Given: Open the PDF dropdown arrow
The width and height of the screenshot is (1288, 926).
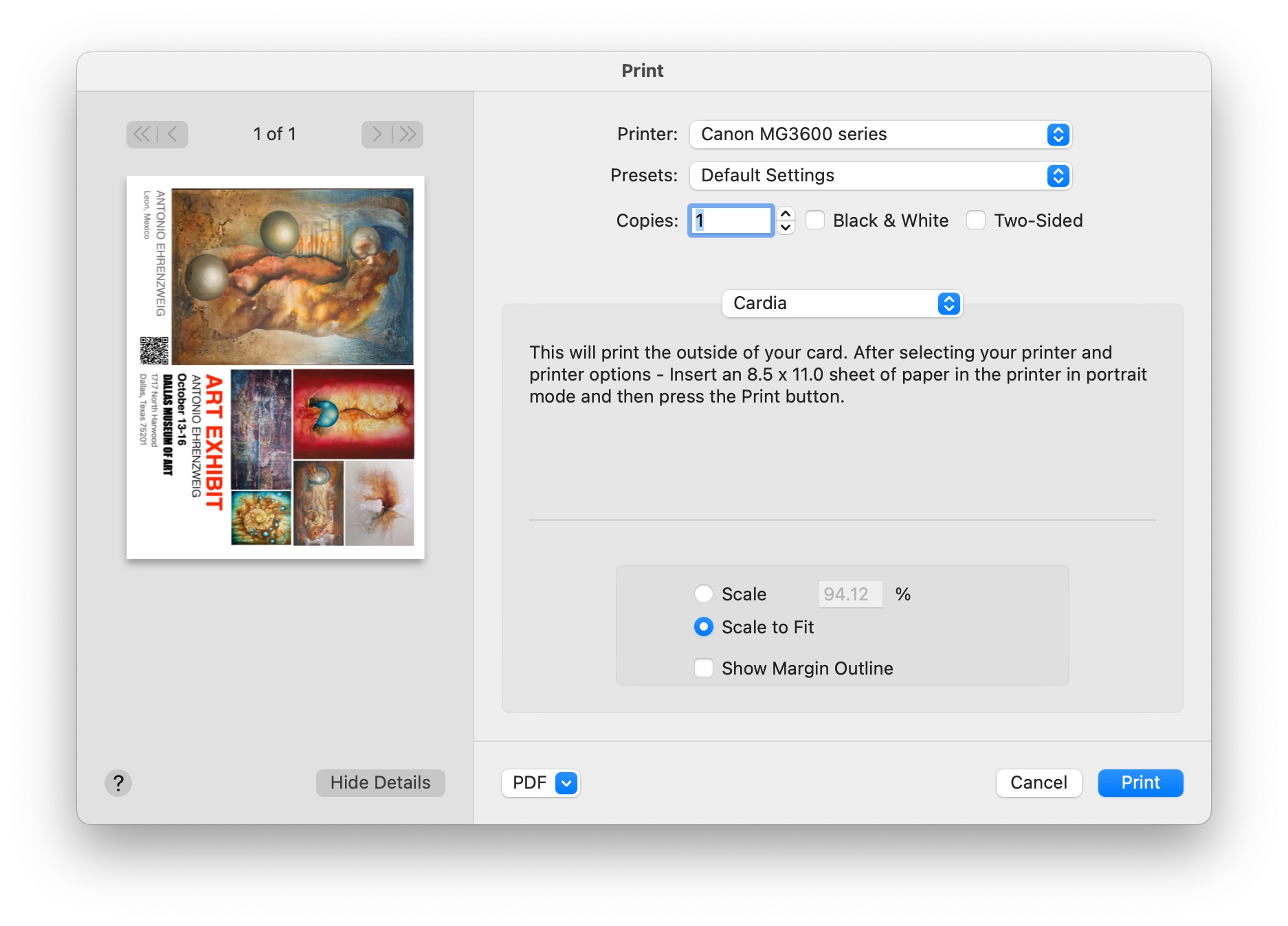Looking at the screenshot, I should 566,782.
